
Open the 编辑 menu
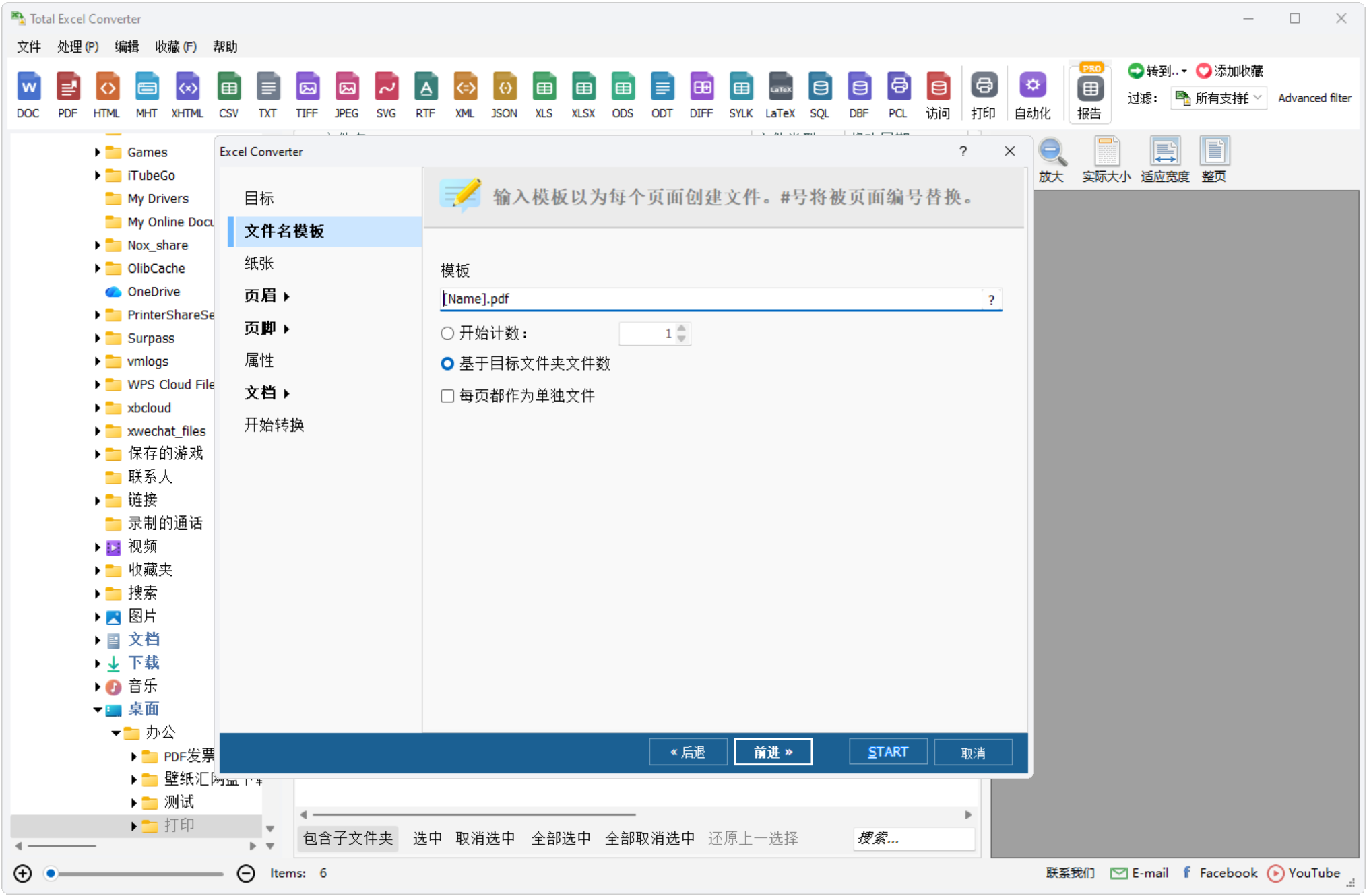tap(127, 46)
